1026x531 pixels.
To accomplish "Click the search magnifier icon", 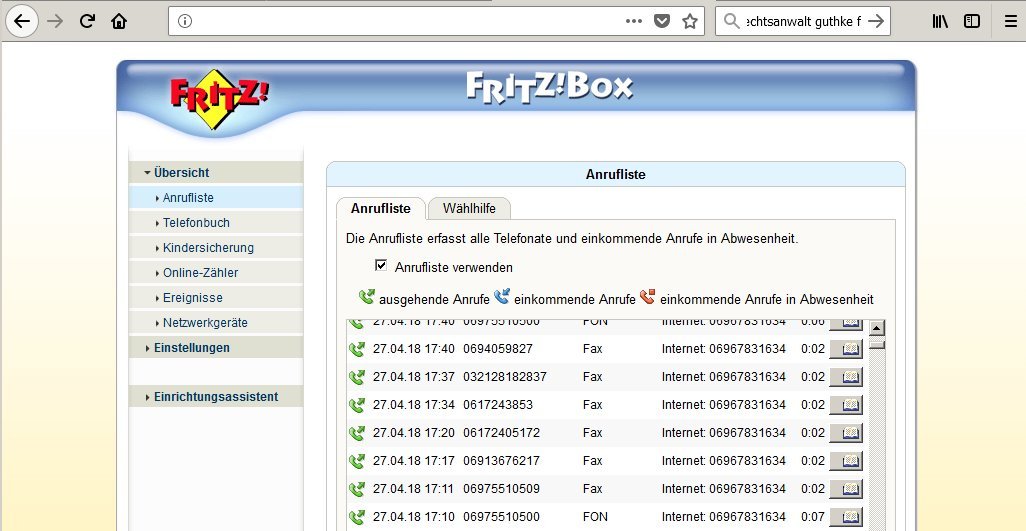I will (732, 21).
